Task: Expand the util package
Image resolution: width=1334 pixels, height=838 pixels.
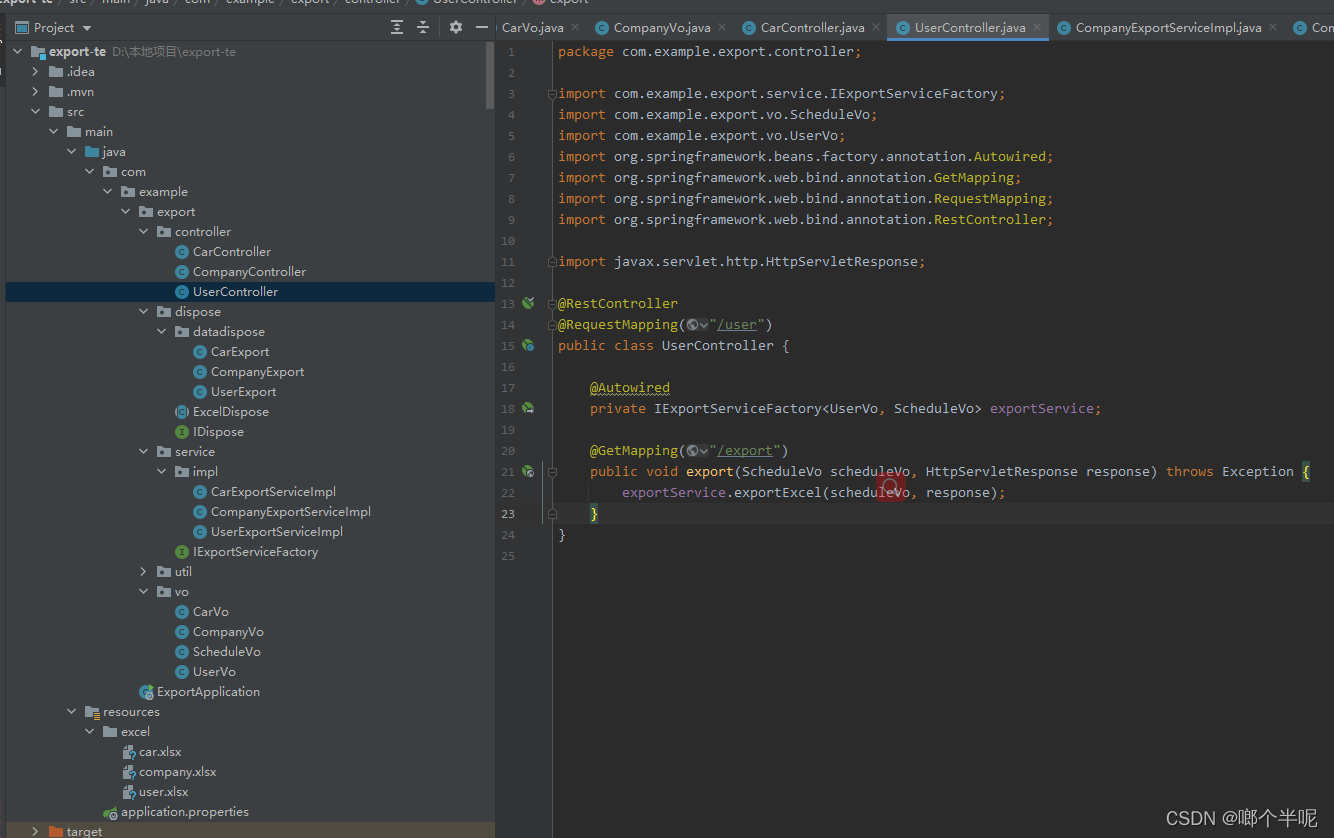Action: pos(144,572)
